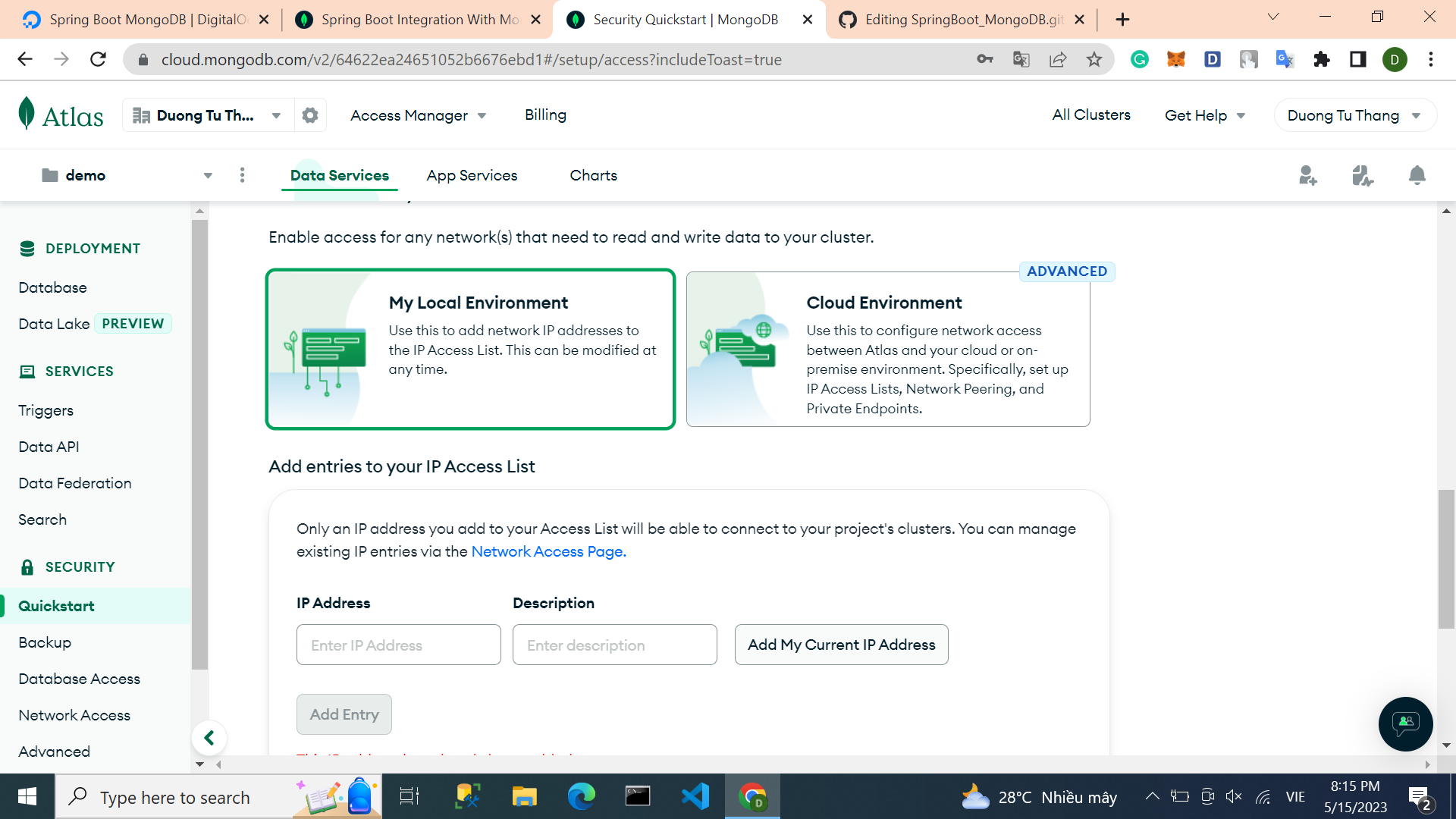Open the Charts tab
Image resolution: width=1456 pixels, height=819 pixels.
pyautogui.click(x=593, y=175)
